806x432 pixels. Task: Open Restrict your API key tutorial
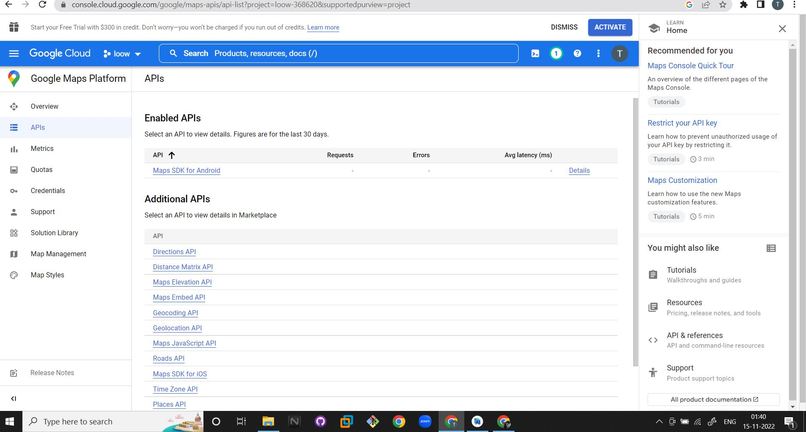pos(682,123)
